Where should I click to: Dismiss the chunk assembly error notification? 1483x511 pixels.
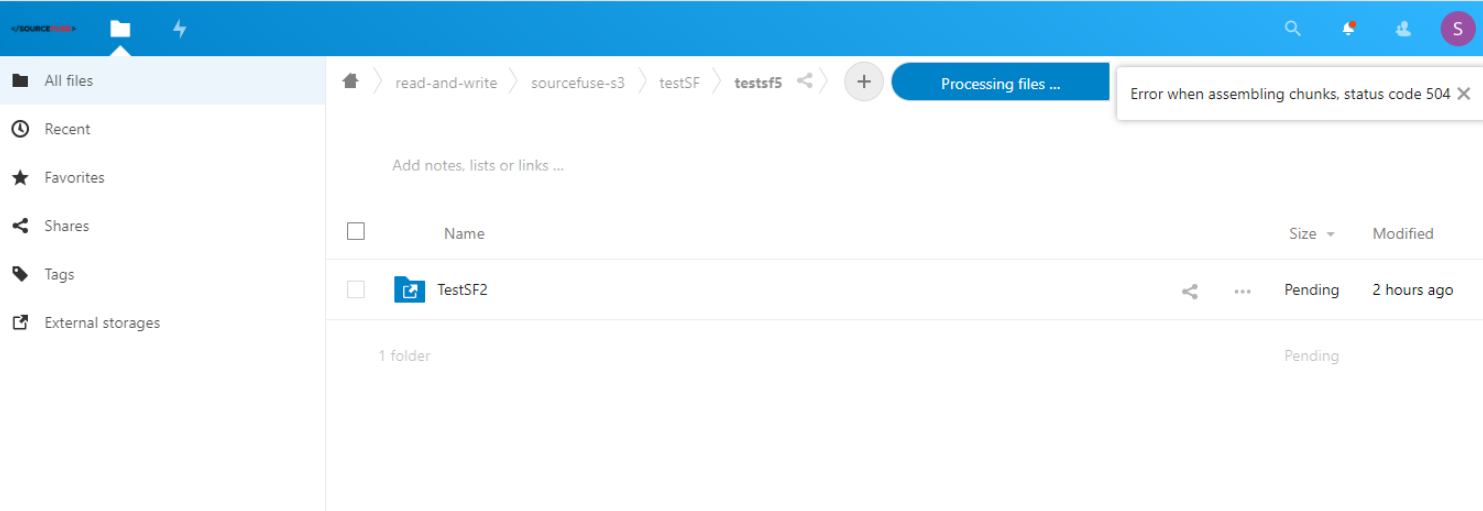1463,94
